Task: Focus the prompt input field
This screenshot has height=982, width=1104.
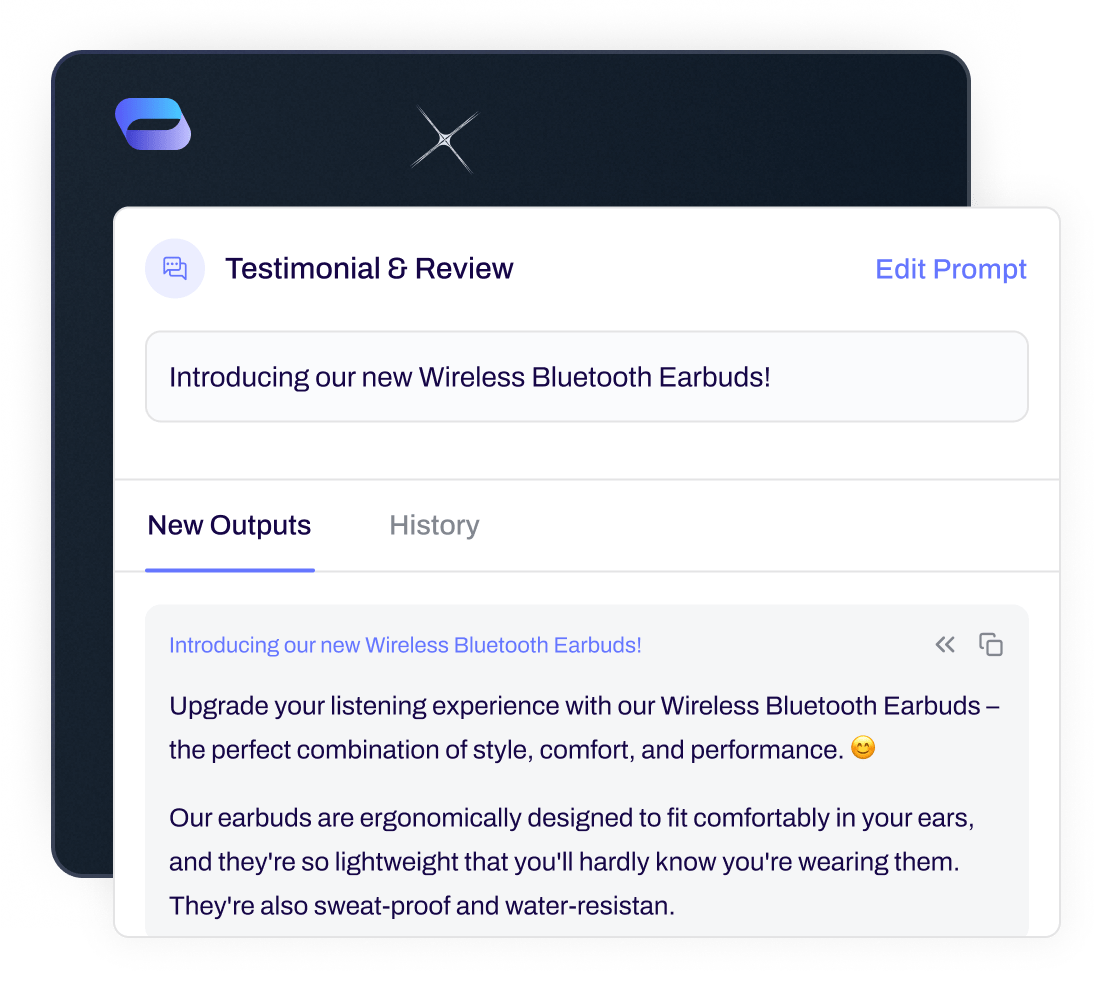Action: 586,377
